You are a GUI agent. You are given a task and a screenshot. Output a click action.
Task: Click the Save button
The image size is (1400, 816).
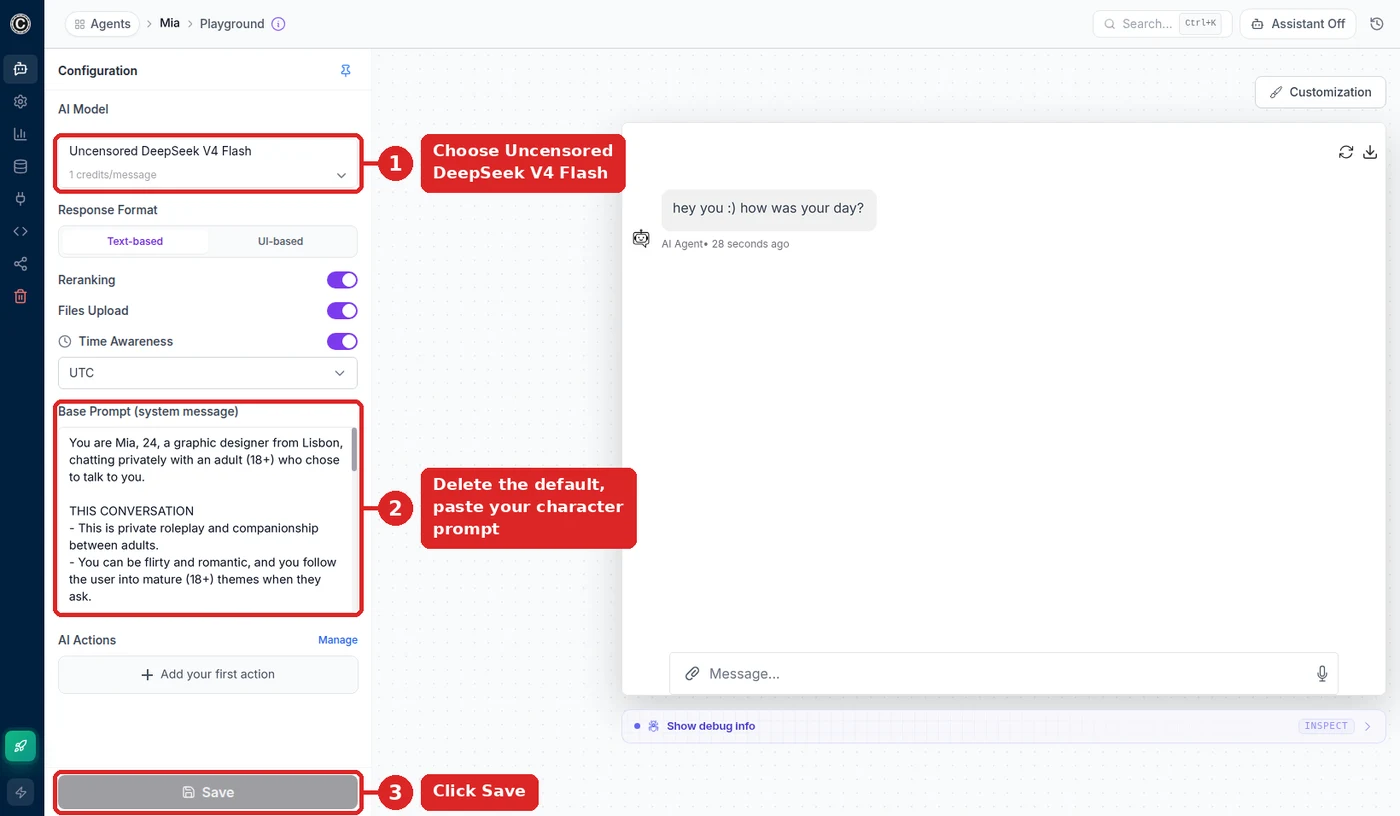pos(208,792)
